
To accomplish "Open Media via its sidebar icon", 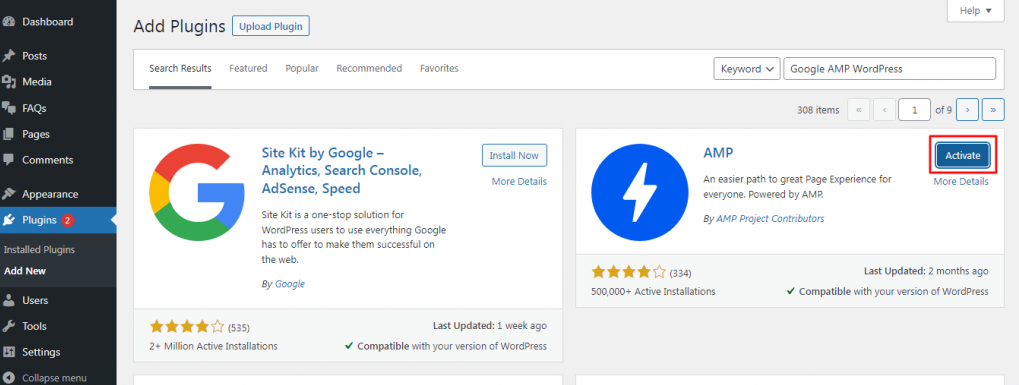I will [x=8, y=82].
